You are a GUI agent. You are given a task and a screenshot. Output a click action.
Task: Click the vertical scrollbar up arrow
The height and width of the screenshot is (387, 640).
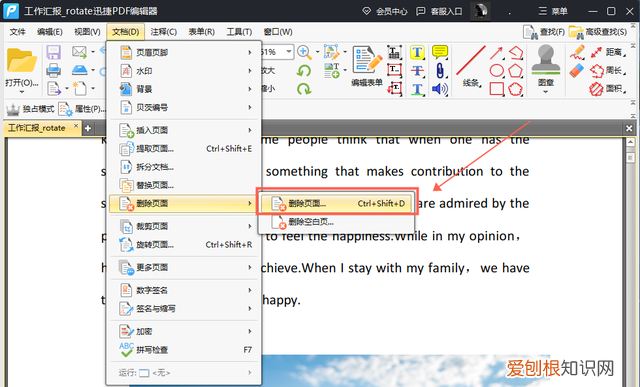pyautogui.click(x=630, y=142)
